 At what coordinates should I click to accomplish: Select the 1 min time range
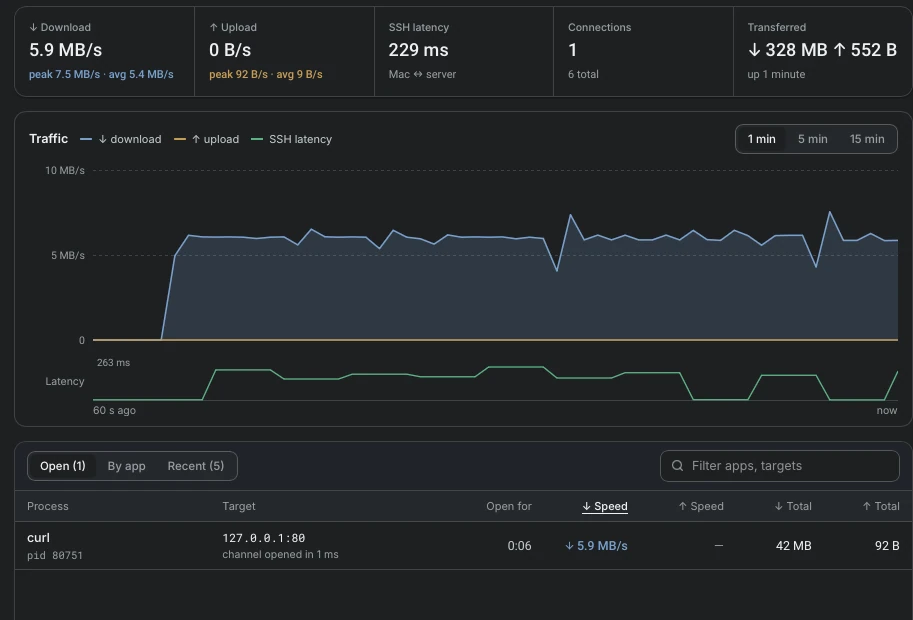point(761,139)
